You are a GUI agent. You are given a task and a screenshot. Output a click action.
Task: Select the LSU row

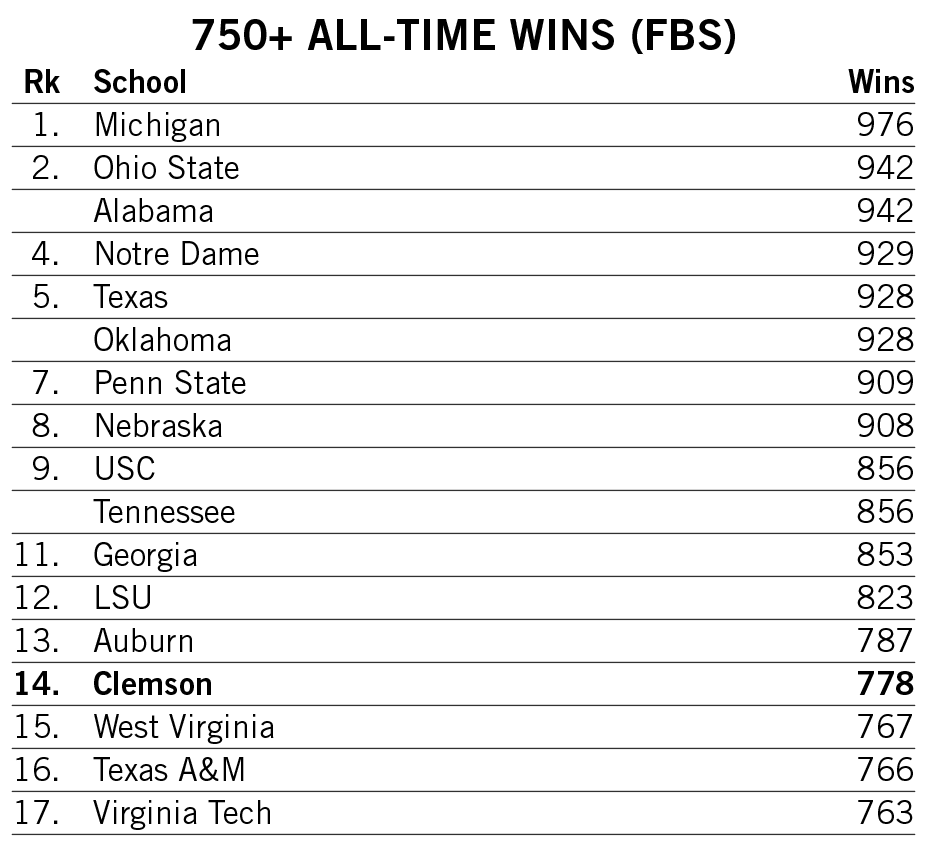point(463,597)
